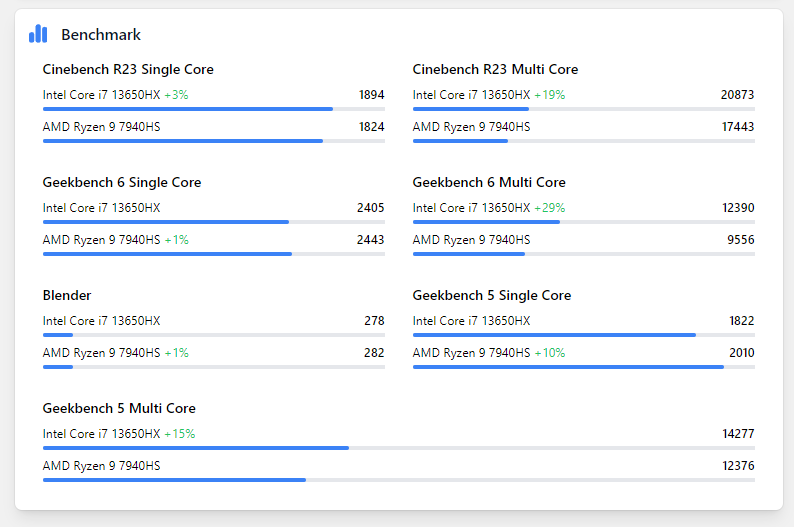794x527 pixels.
Task: Click the Geekbench 6 Multi Core heading
Action: (x=489, y=182)
